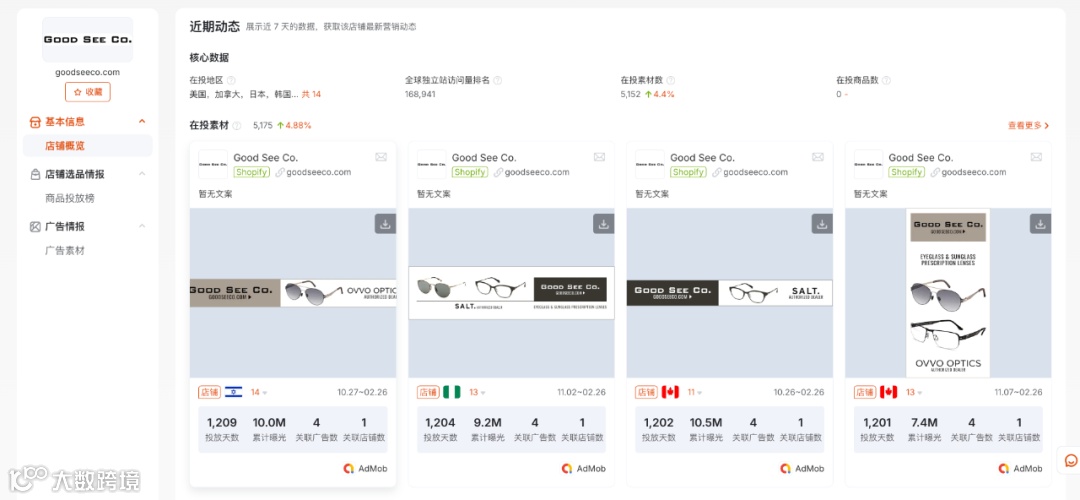This screenshot has width=1080, height=500.
Task: Download the third card's SALT banner creative
Action: (x=822, y=224)
